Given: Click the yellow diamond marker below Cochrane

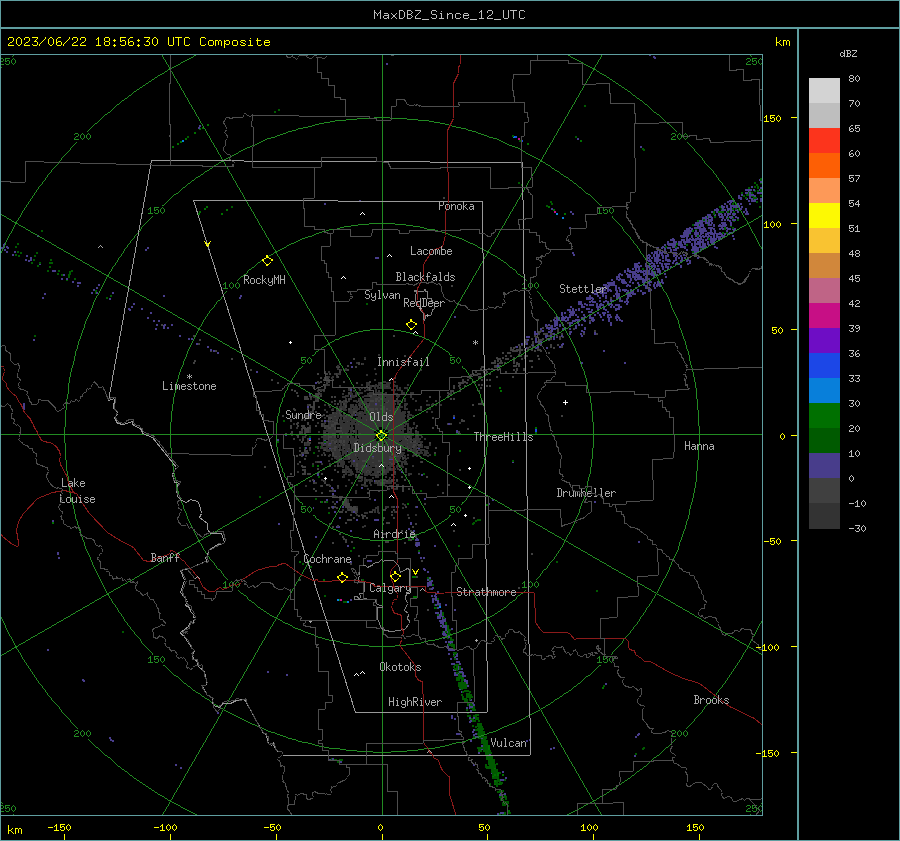Looking at the screenshot, I should click(x=343, y=578).
